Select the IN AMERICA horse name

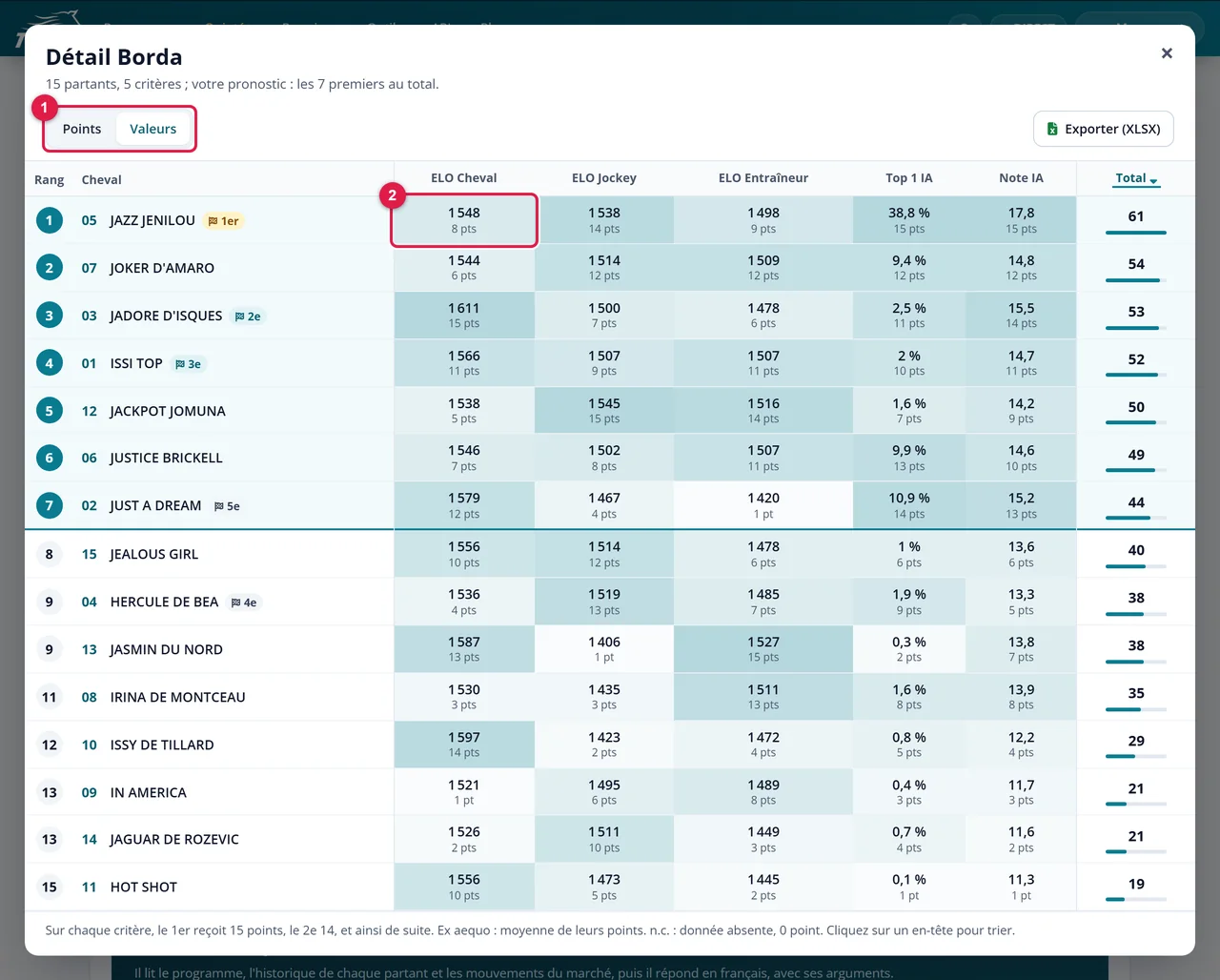(148, 792)
